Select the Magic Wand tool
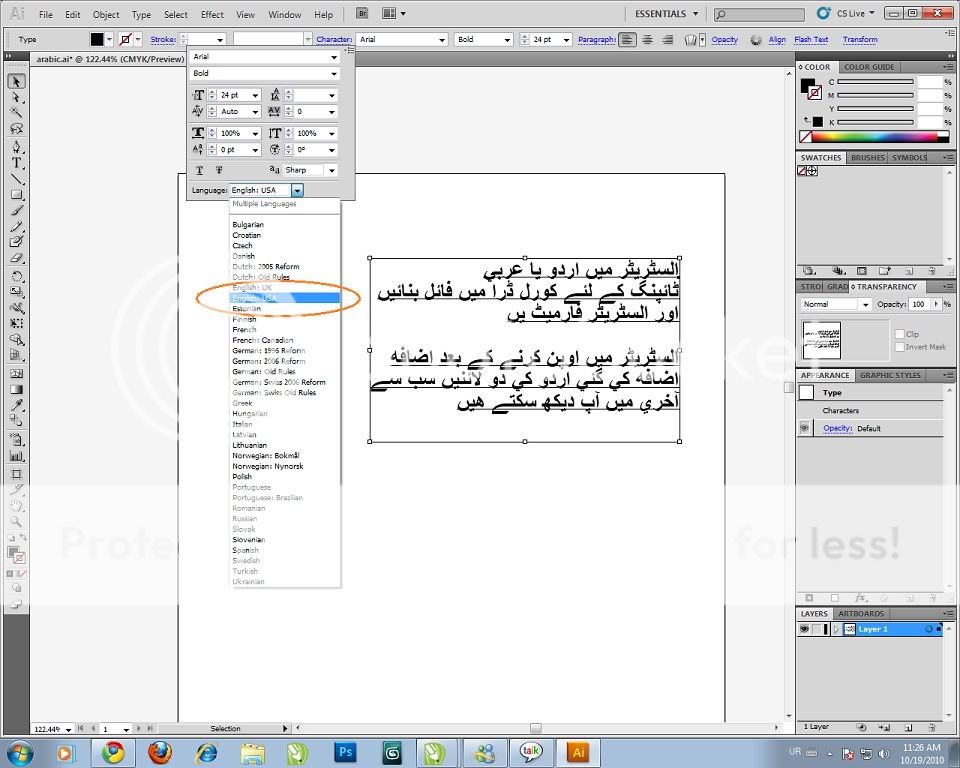 [x=16, y=114]
